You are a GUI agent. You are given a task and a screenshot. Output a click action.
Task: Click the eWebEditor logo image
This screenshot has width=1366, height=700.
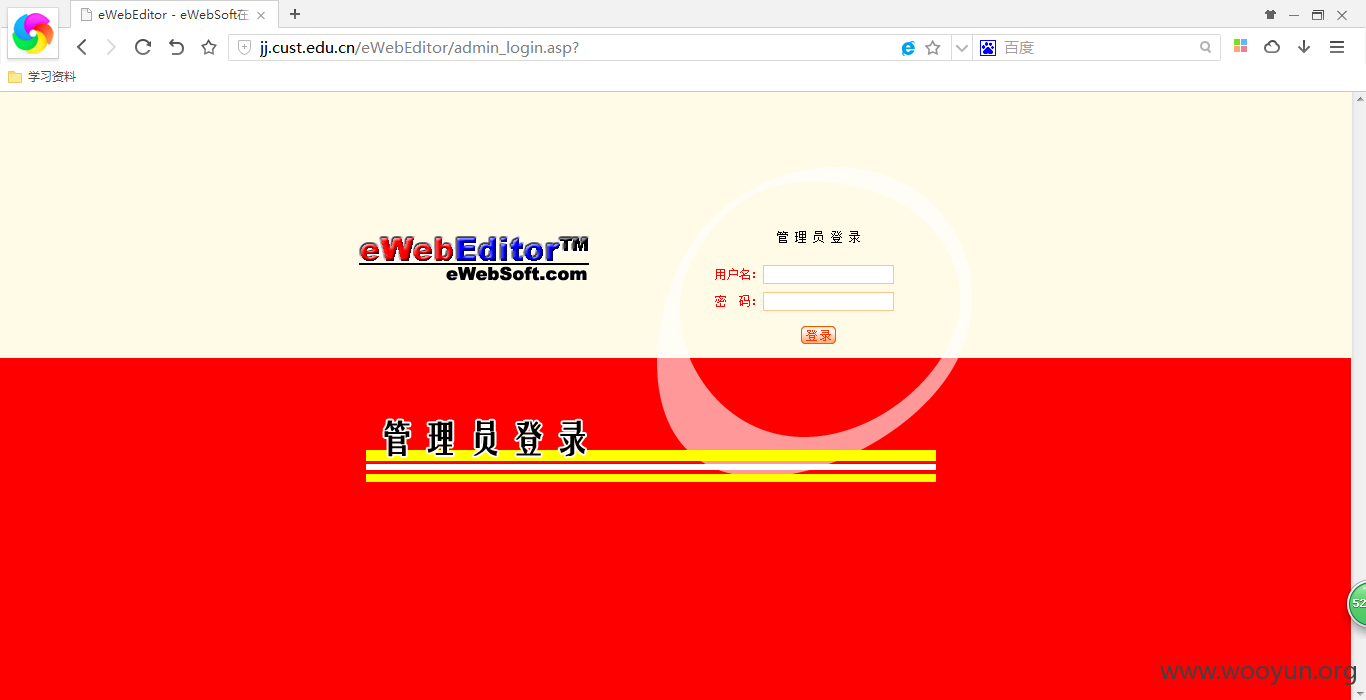(474, 258)
